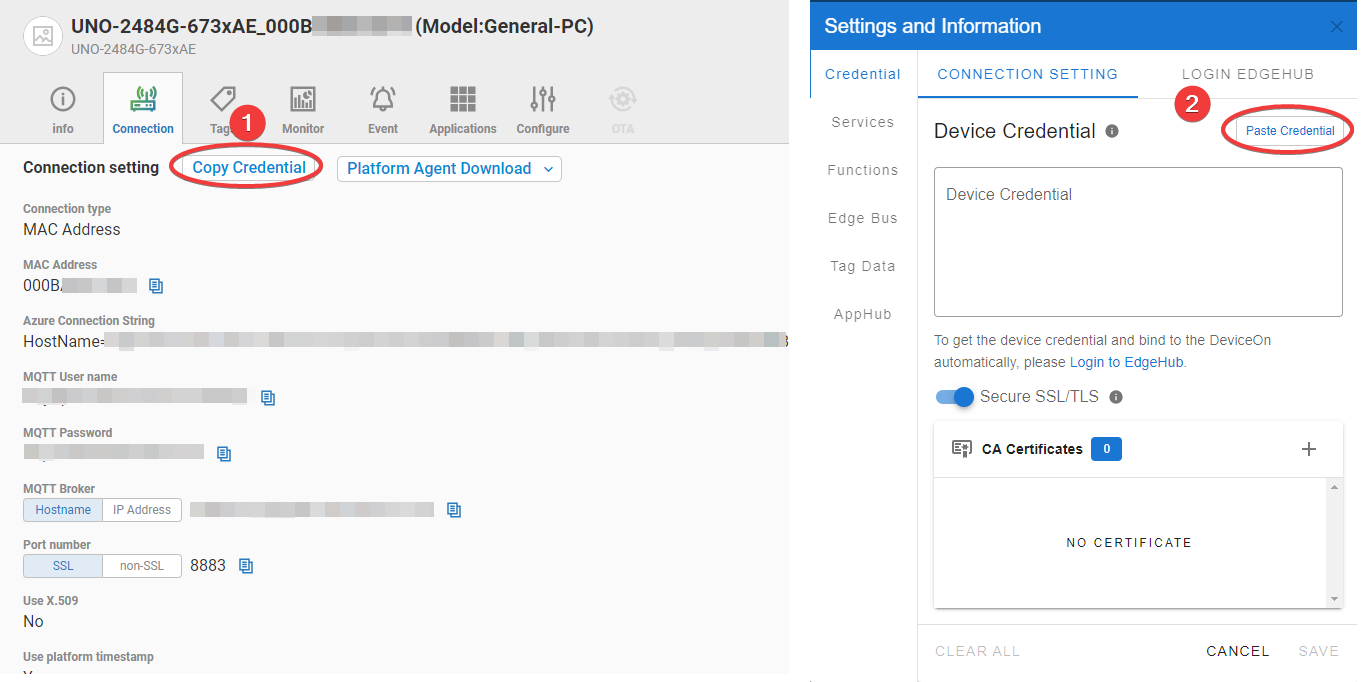Copy the port number 8883 icon

[x=246, y=566]
